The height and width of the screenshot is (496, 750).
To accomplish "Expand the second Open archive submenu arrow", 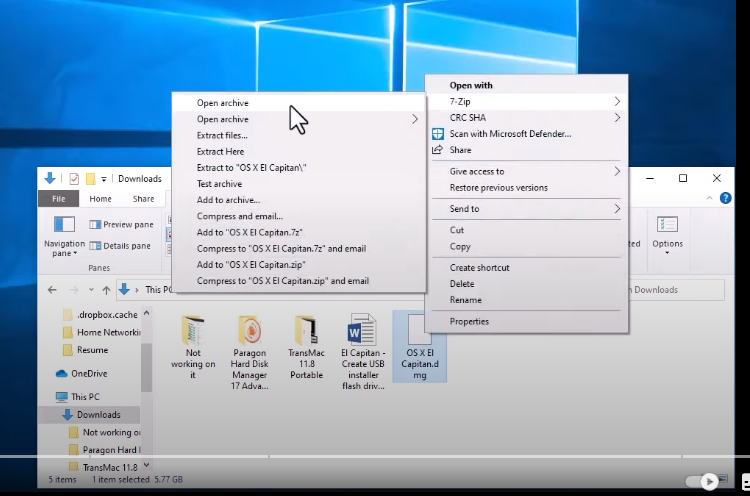I will tap(415, 119).
